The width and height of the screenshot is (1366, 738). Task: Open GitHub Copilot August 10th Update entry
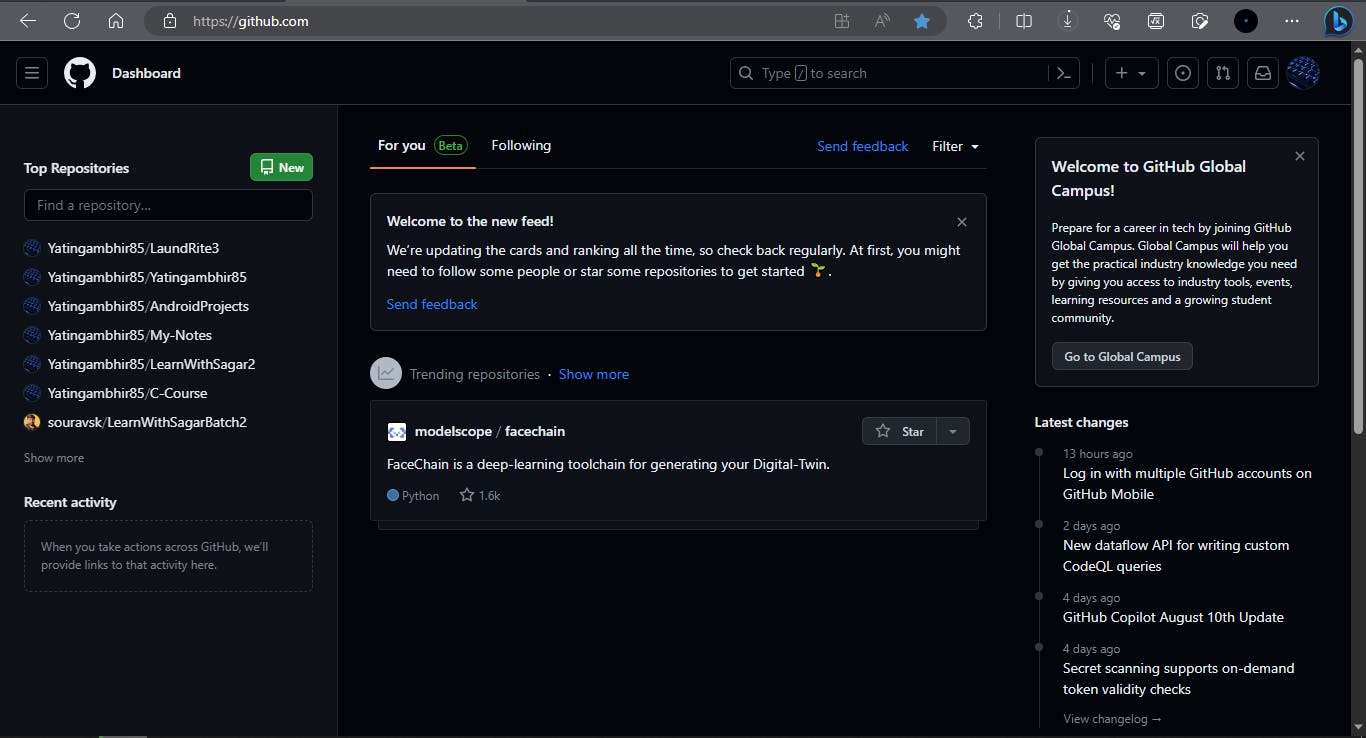[x=1173, y=617]
